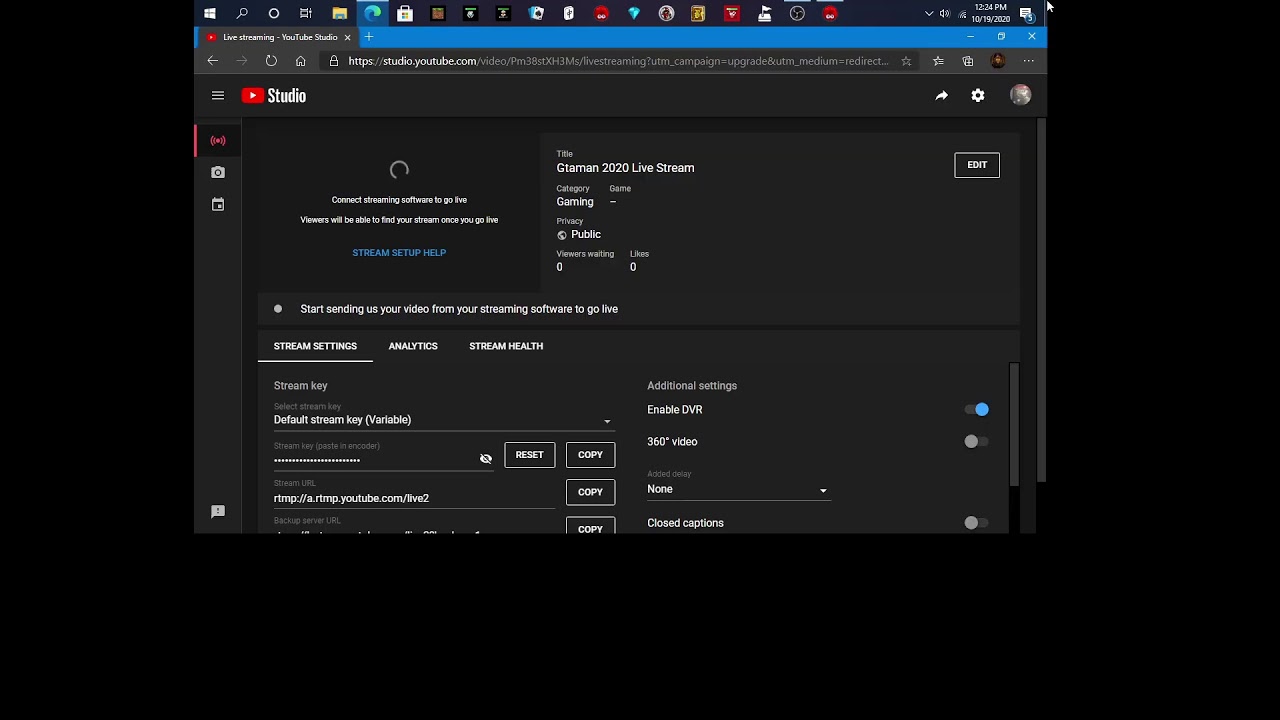Expand the Select stream key dropdown
This screenshot has width=1280, height=720.
443,420
